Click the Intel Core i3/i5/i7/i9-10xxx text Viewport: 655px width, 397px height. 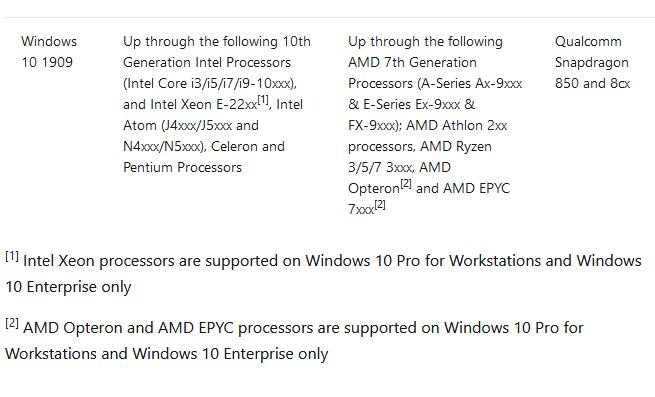pyautogui.click(x=210, y=84)
